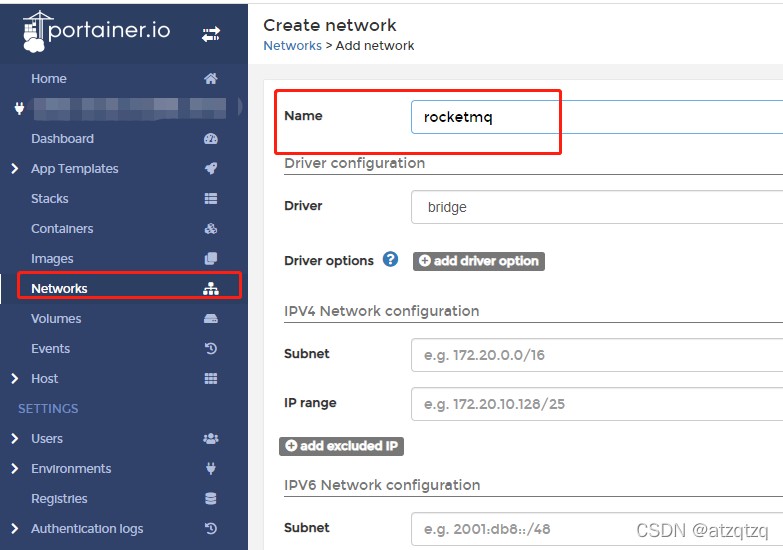
Task: Open Images in the sidebar
Action: 52,259
